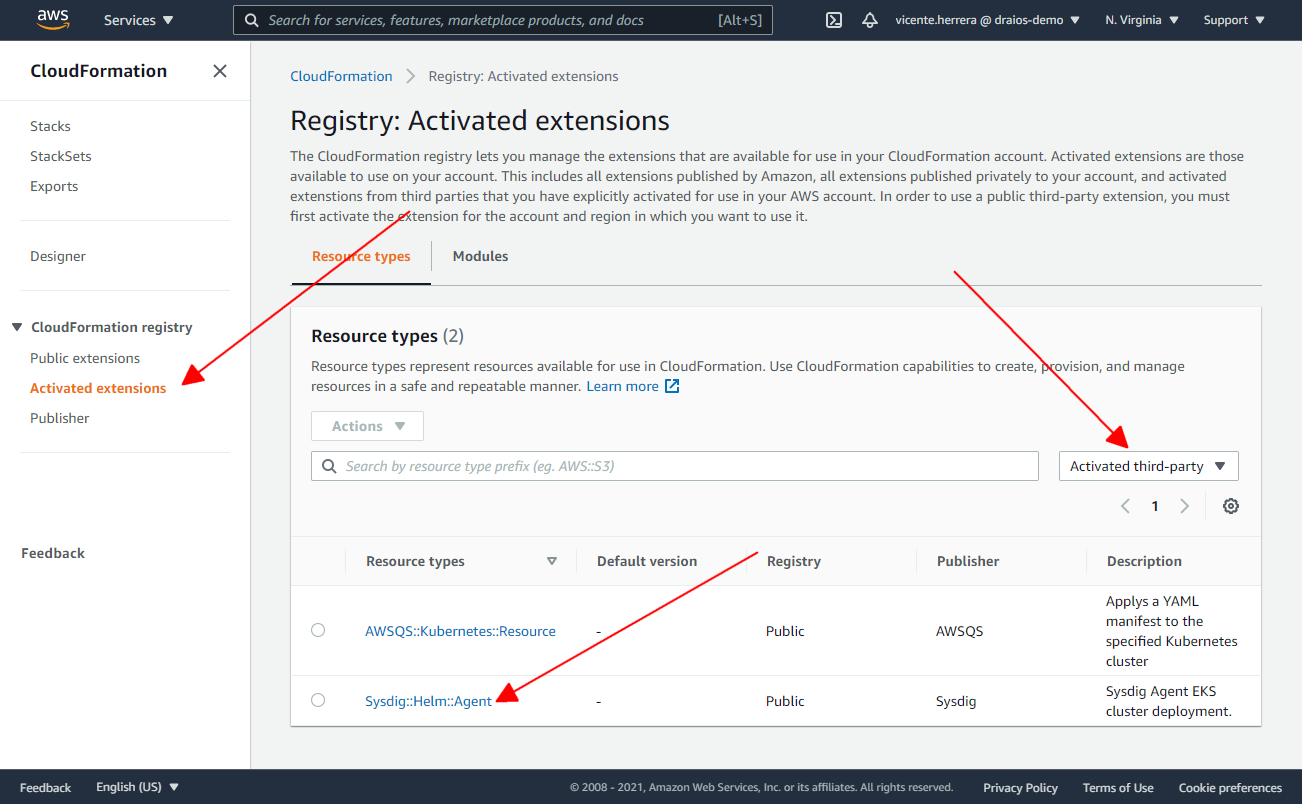Open Activated third-party filter dropdown
The height and width of the screenshot is (804, 1302).
[1149, 466]
